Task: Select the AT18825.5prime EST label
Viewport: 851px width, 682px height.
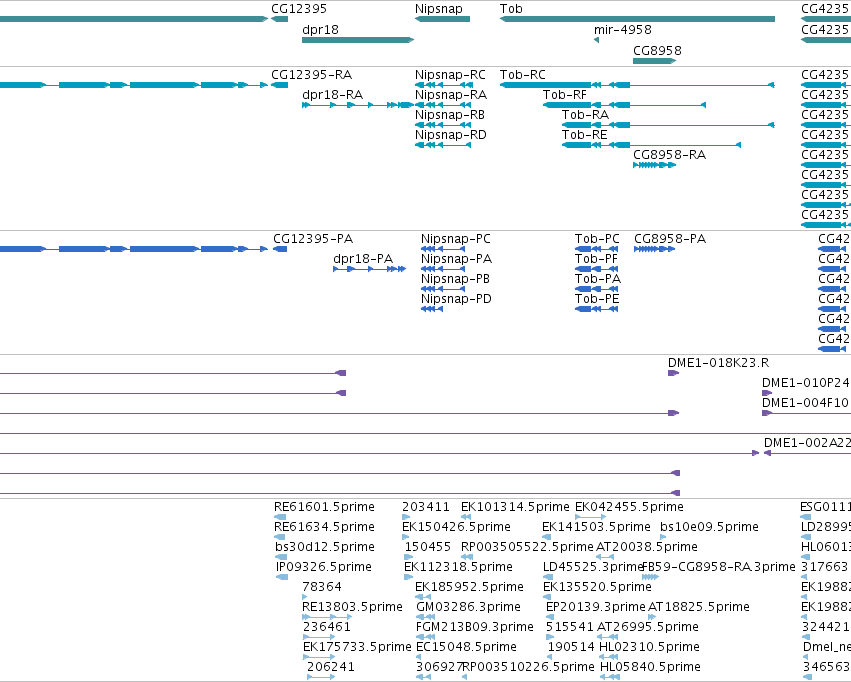Action: [x=699, y=607]
